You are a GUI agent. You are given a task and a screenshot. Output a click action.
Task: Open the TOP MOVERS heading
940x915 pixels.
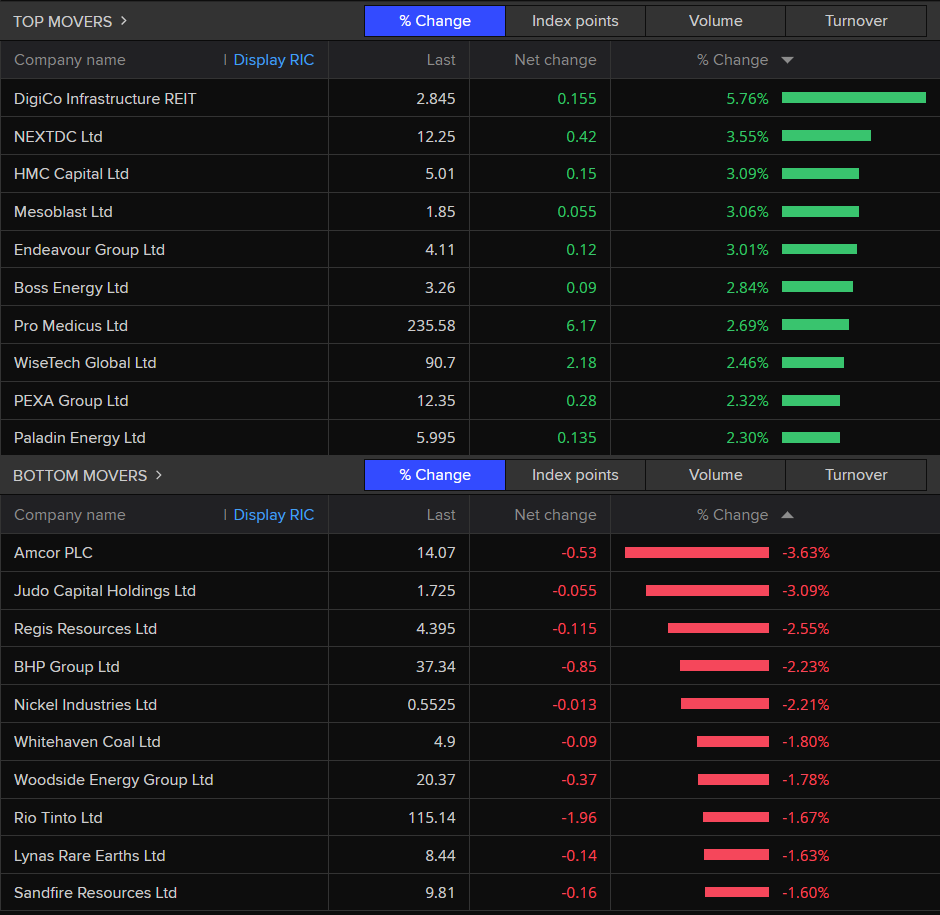63,22
